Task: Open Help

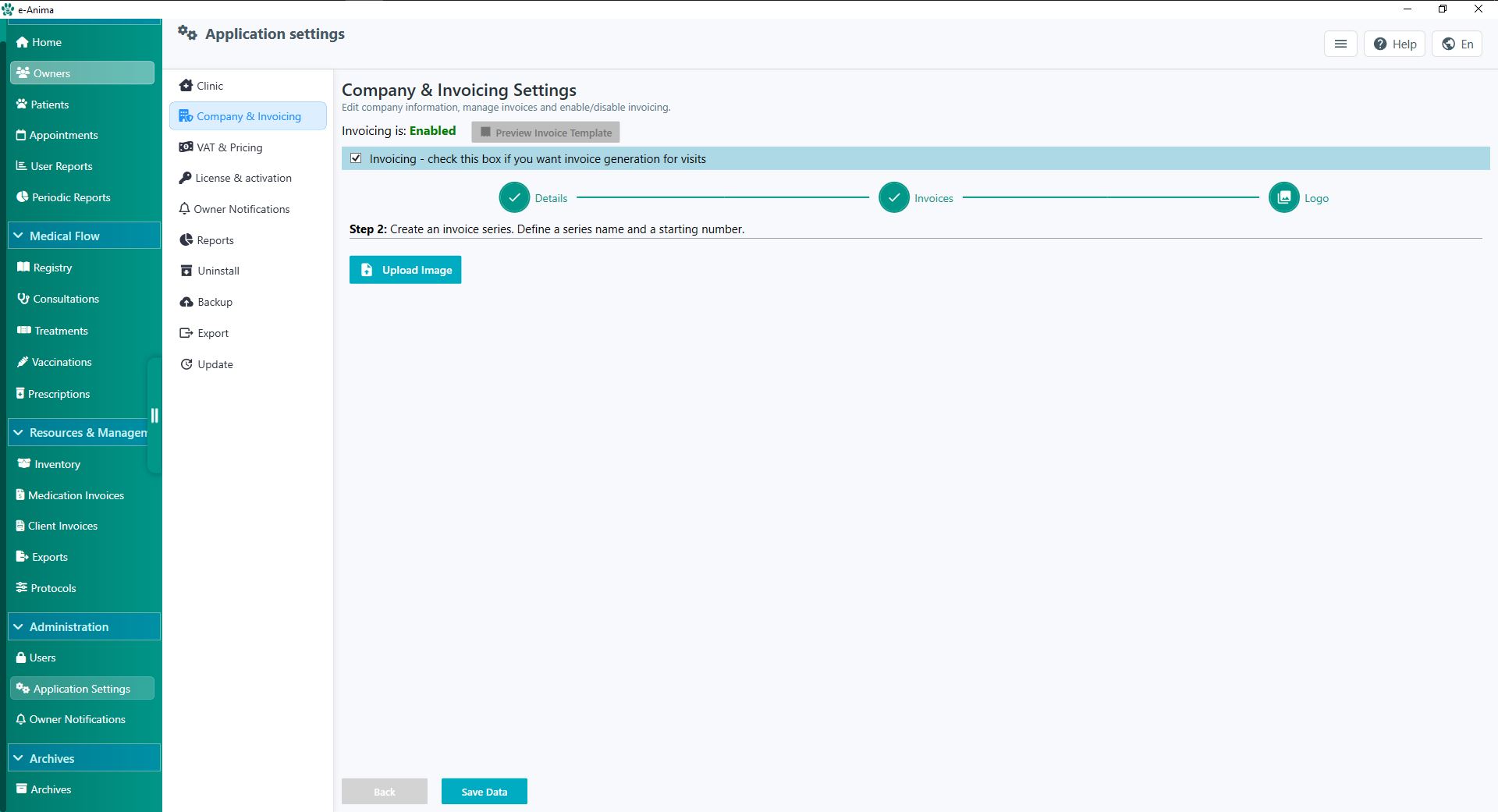Action: click(x=1395, y=44)
